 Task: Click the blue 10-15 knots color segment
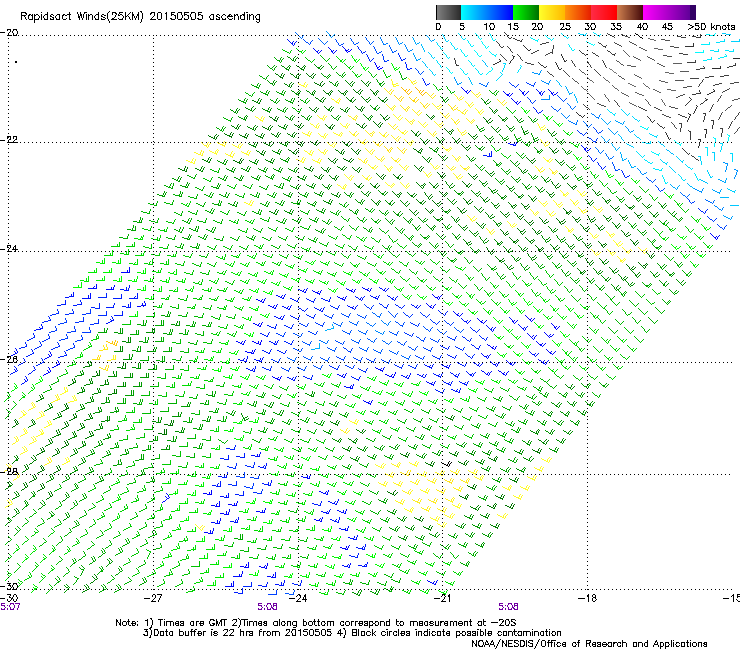point(500,12)
